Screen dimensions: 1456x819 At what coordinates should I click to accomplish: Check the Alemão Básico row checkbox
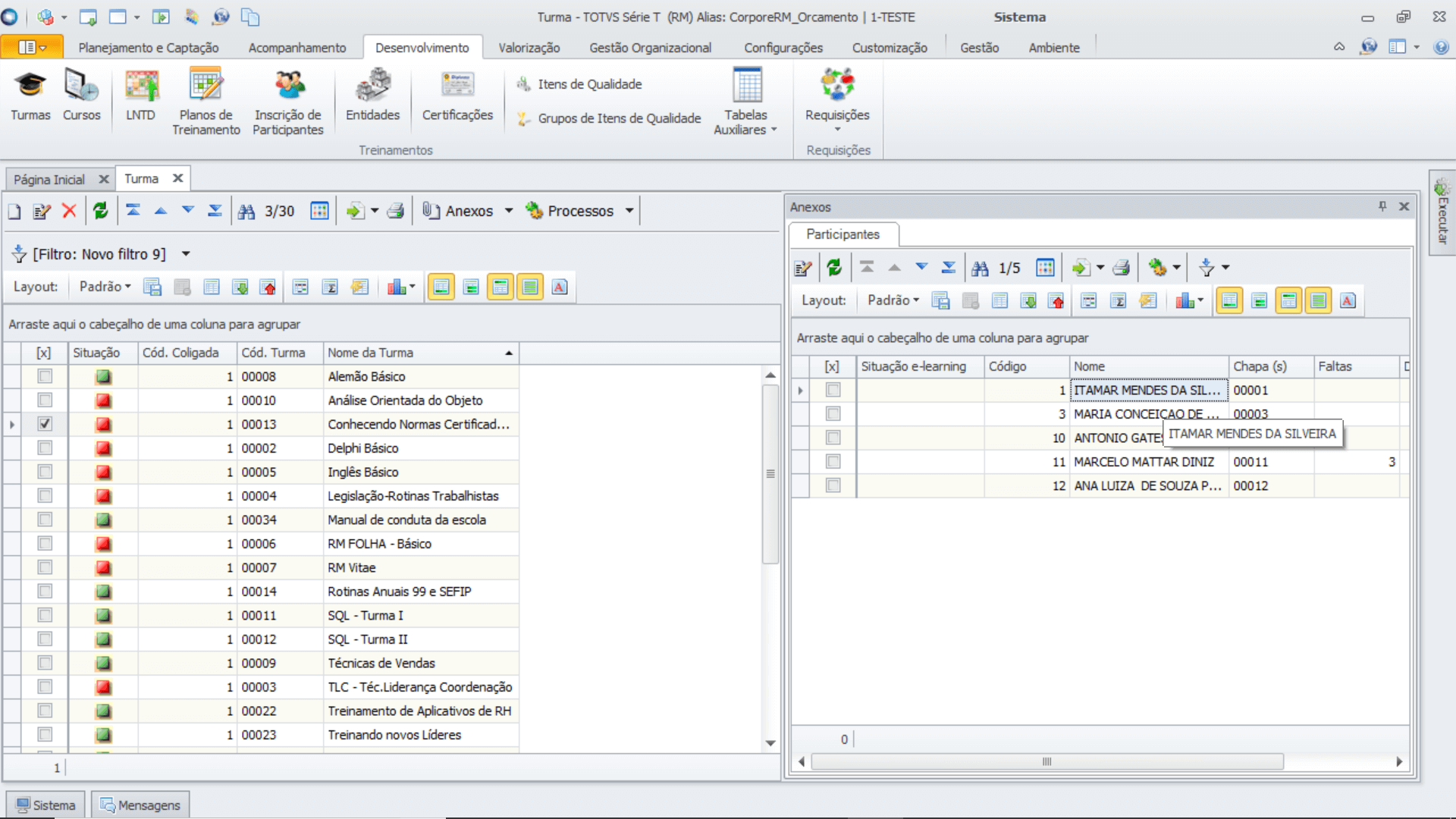(45, 376)
